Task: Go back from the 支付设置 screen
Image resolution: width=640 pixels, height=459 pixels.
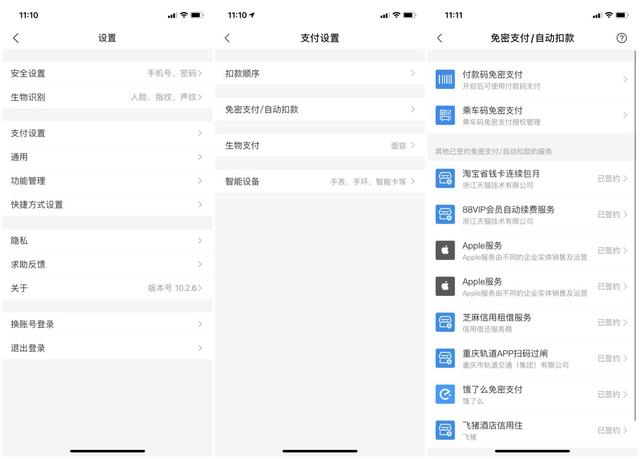Action: pos(227,38)
